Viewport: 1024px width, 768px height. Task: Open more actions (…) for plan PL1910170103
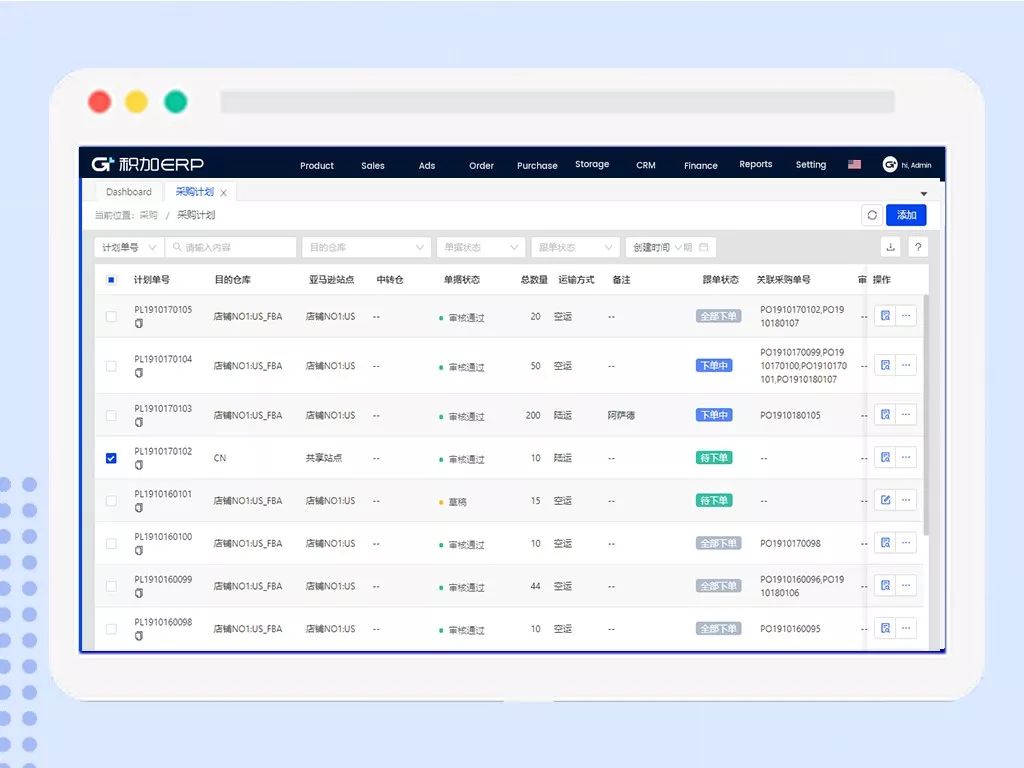[x=906, y=414]
